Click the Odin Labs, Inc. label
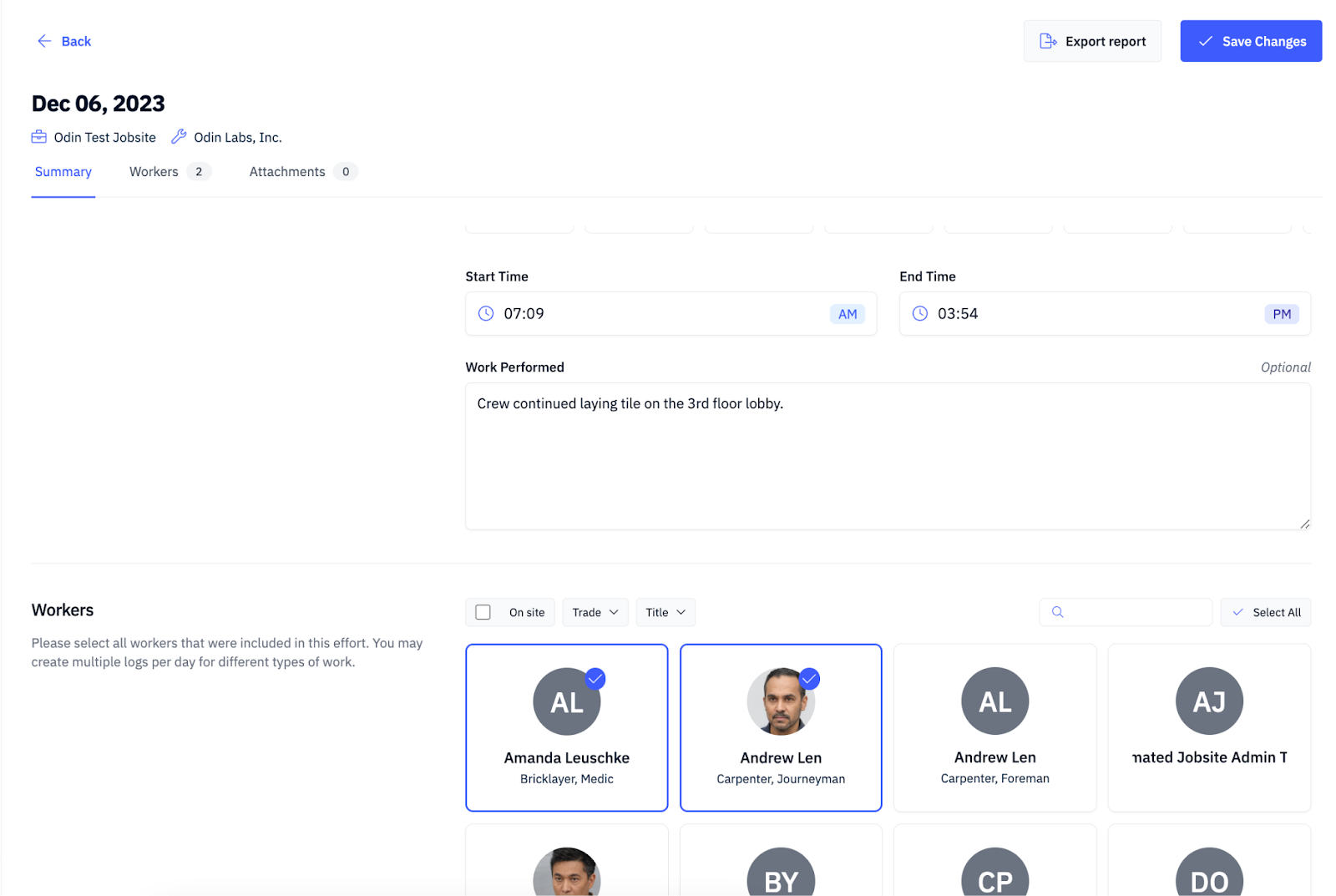The height and width of the screenshot is (896, 1336). coord(238,137)
